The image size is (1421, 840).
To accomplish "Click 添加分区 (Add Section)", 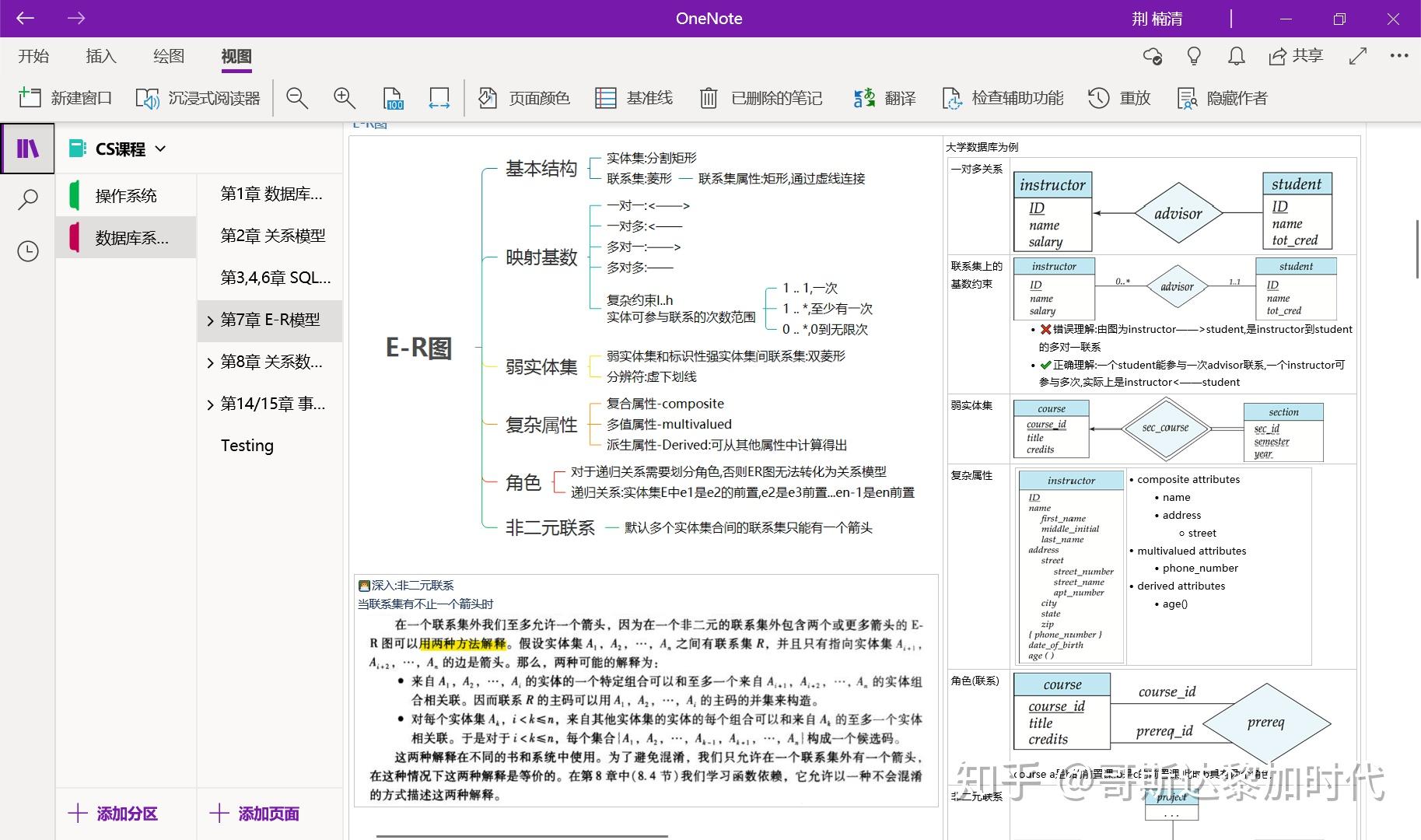I will 114,814.
